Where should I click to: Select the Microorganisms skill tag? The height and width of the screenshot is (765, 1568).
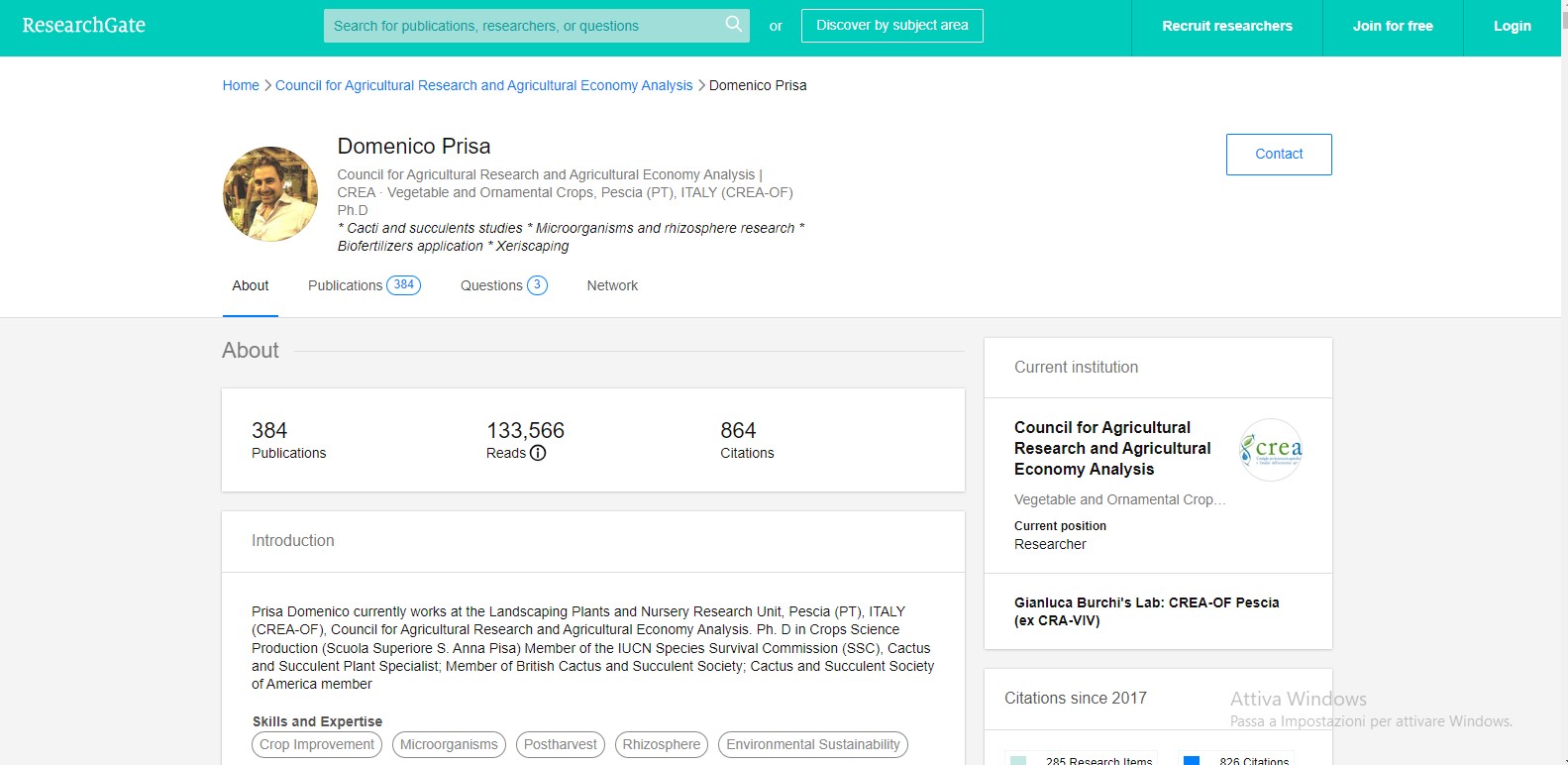point(449,744)
